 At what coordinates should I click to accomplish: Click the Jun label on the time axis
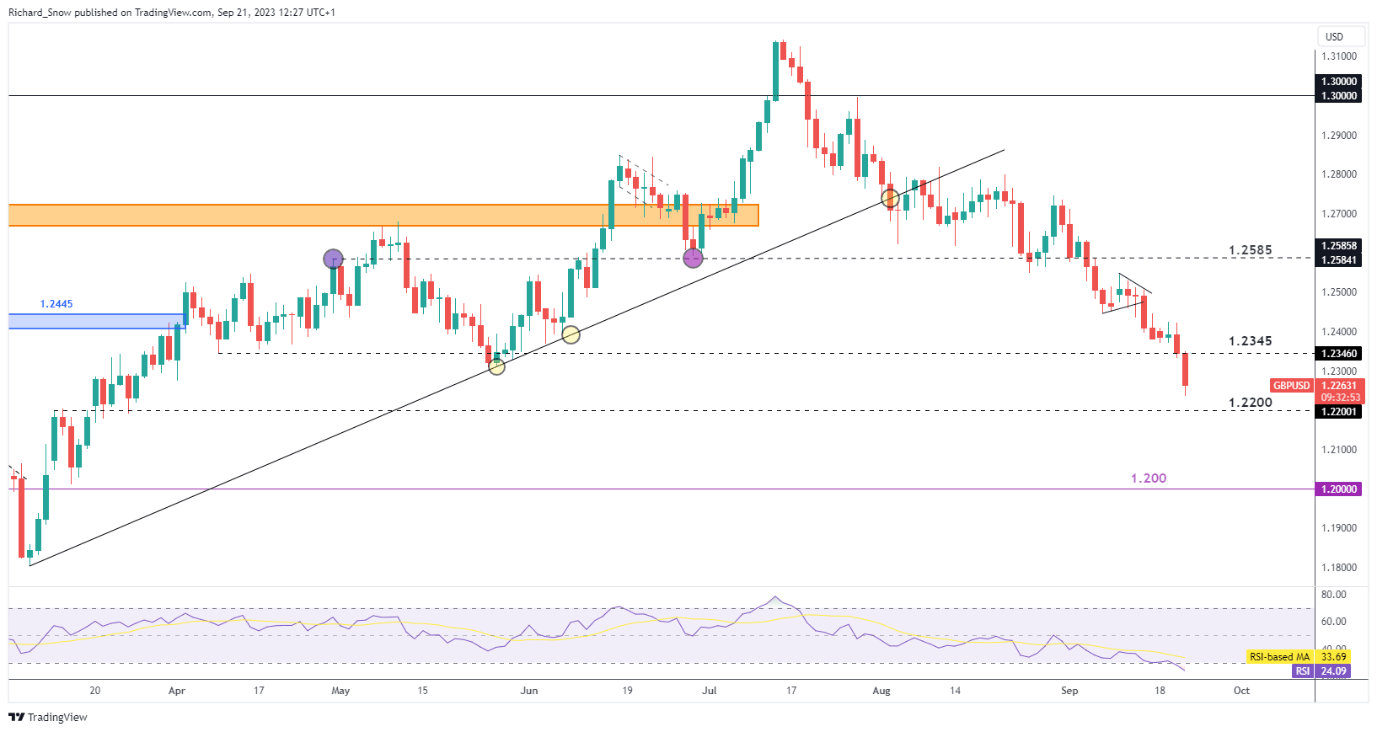(531, 690)
